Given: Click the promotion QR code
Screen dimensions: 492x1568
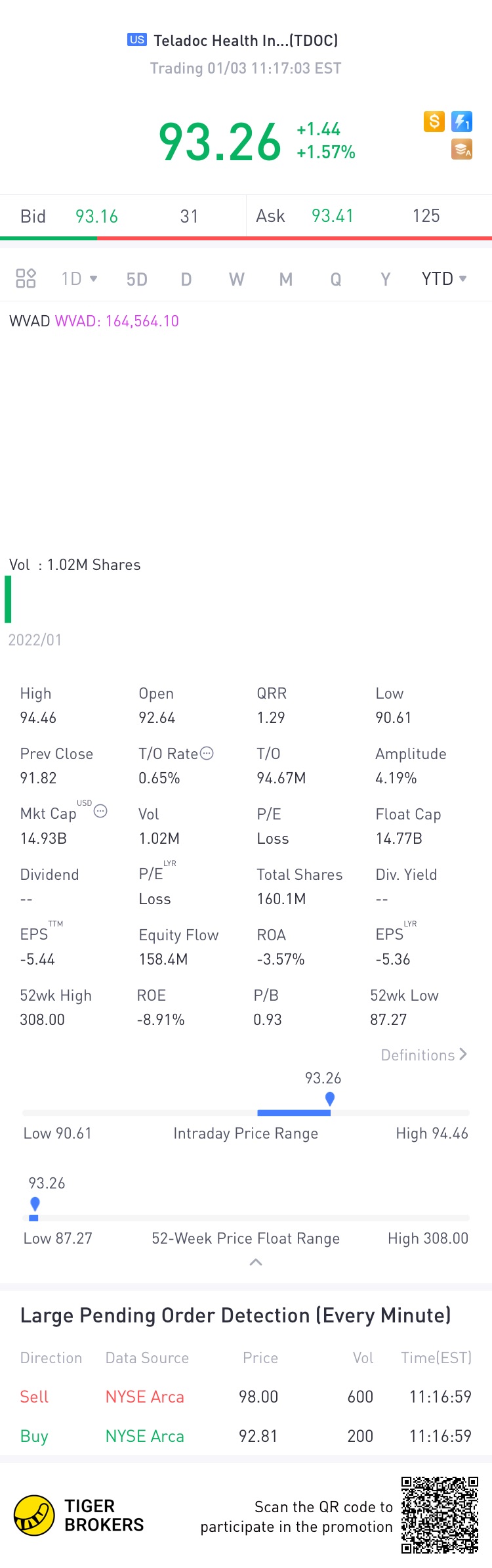Looking at the screenshot, I should coord(440,1515).
